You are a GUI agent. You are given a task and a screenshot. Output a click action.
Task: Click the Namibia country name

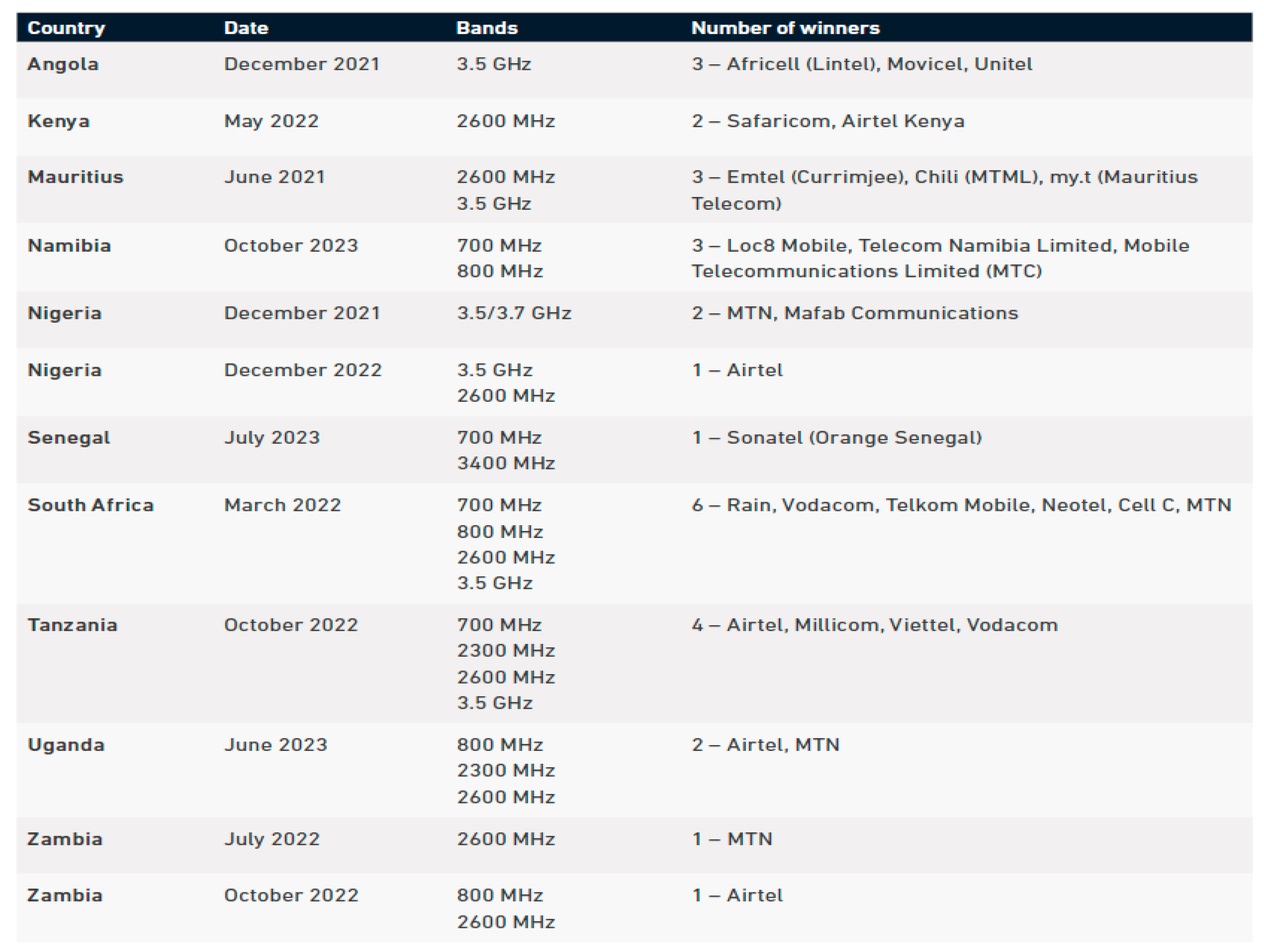[69, 245]
